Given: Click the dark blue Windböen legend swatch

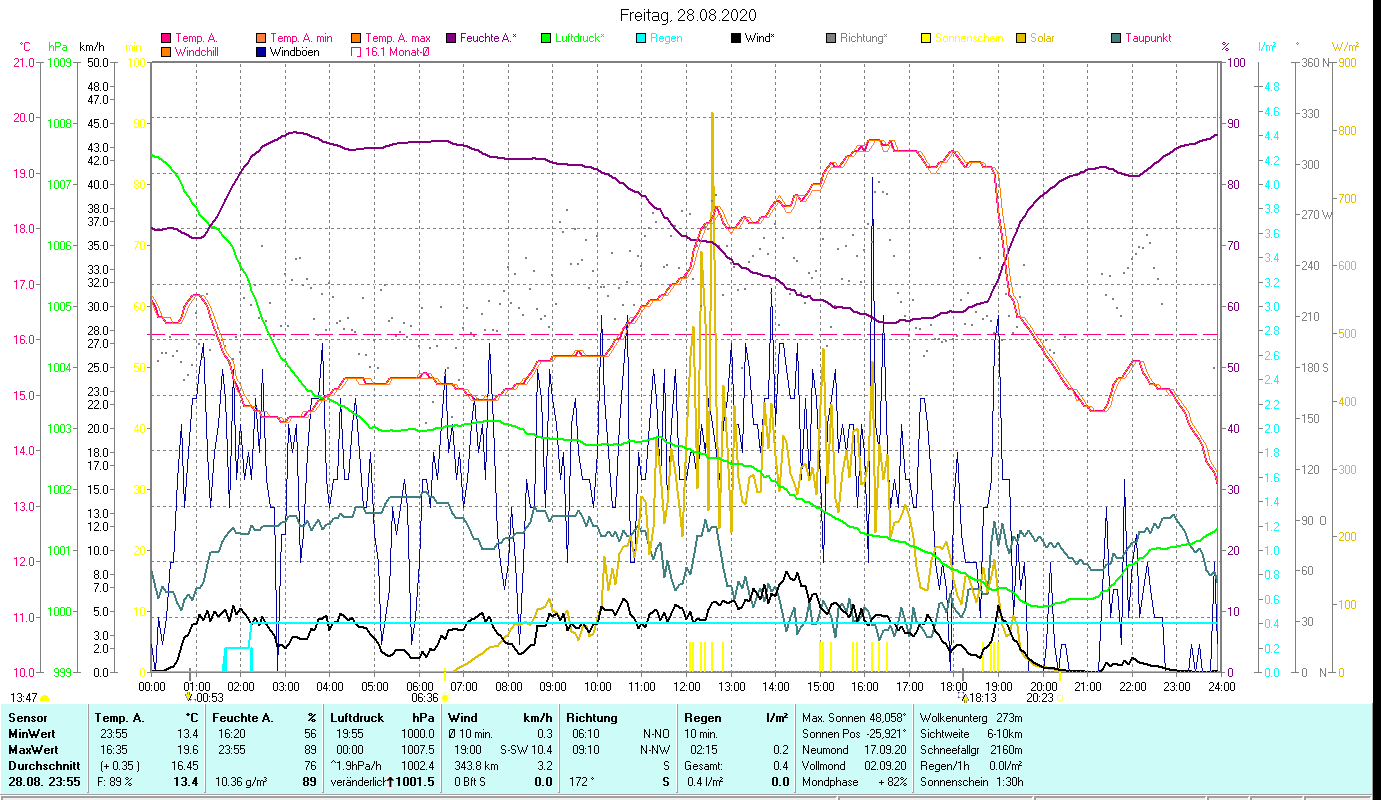Looking at the screenshot, I should pos(261,52).
